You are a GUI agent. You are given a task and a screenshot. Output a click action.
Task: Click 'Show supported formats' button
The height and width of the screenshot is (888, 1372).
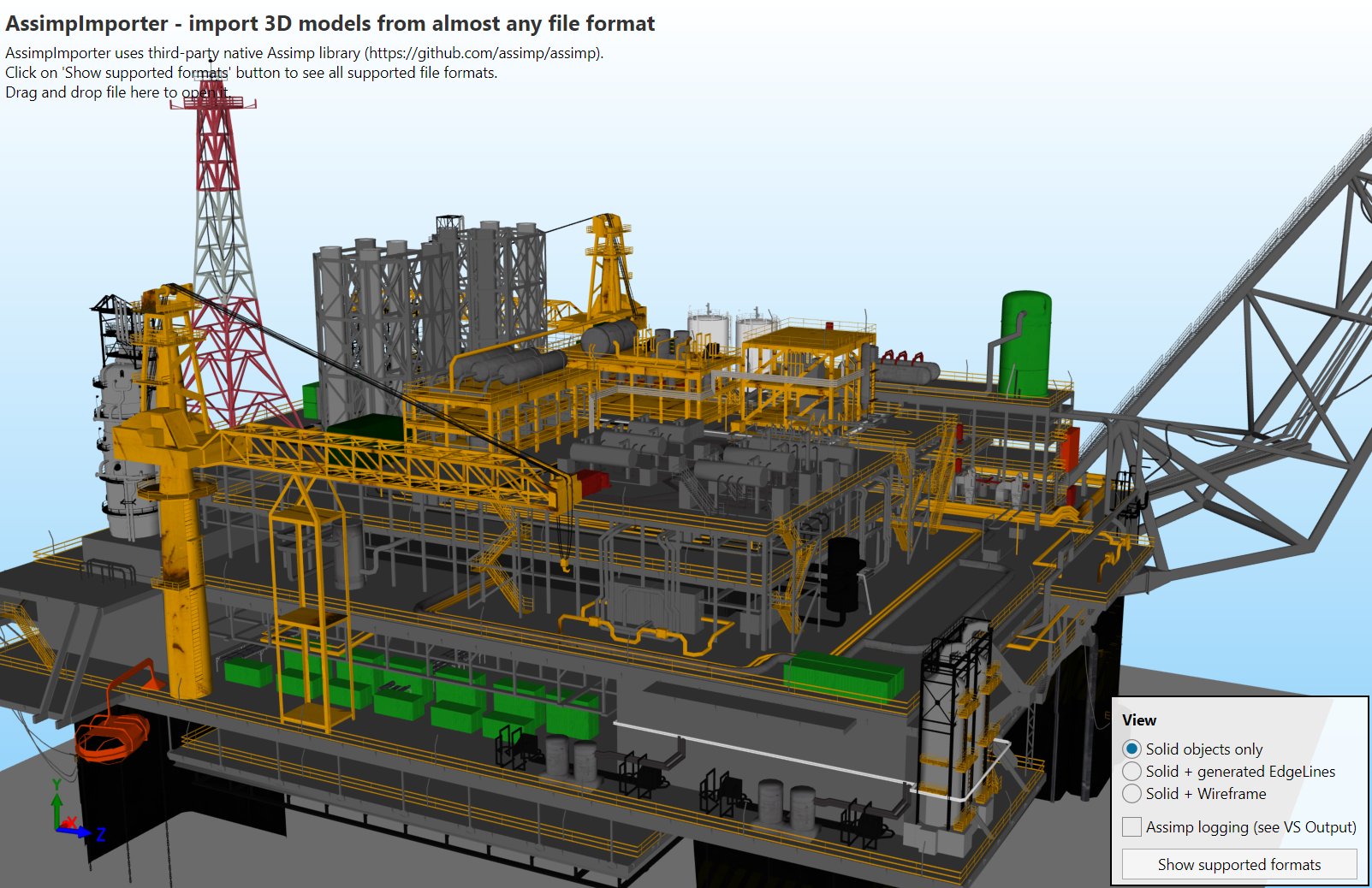pyautogui.click(x=1239, y=864)
